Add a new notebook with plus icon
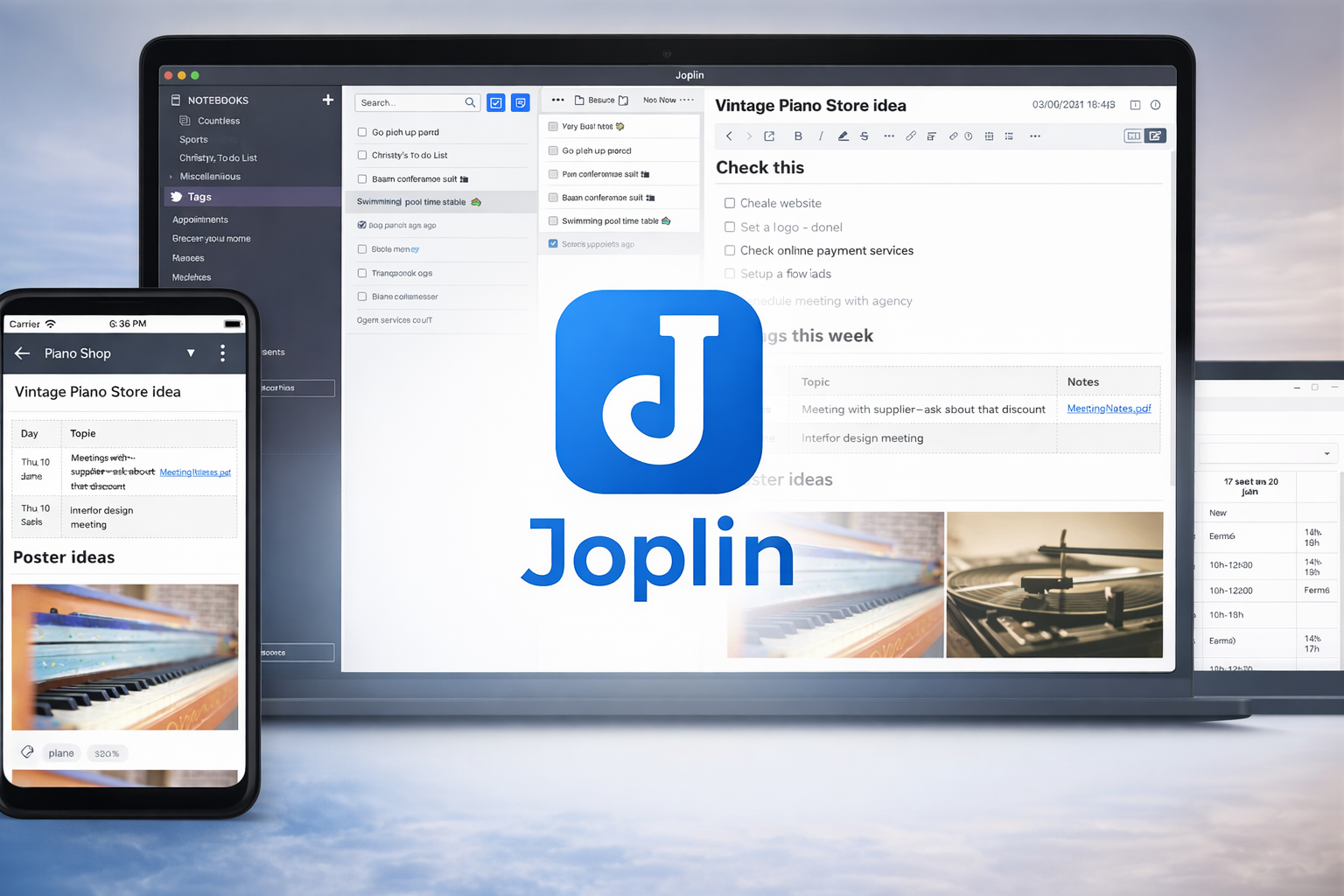 click(x=327, y=100)
